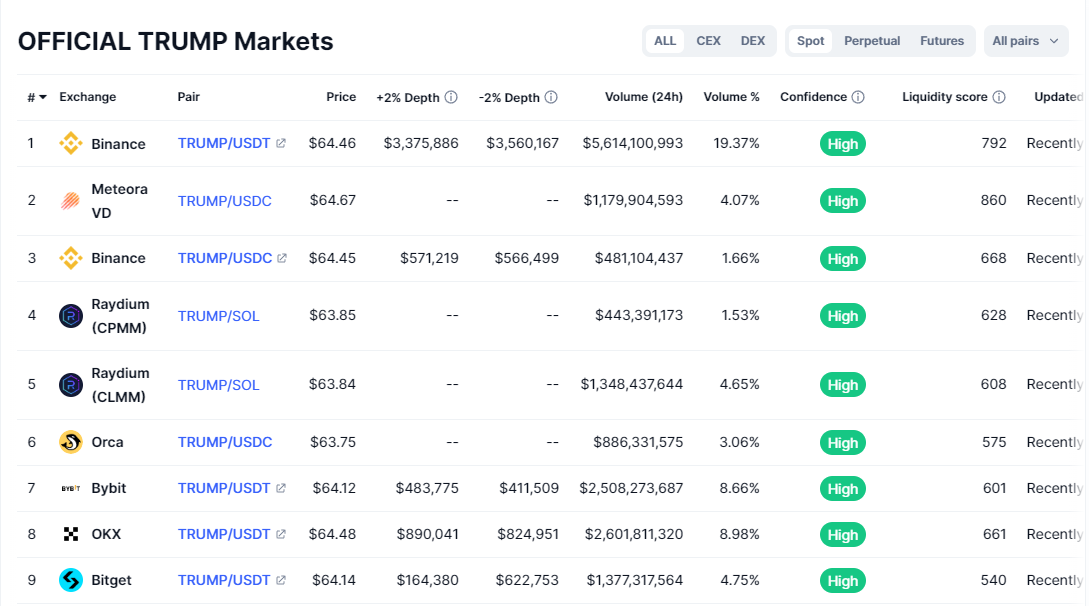Sort by the Exchange column header
This screenshot has width=1089, height=606.
88,96
